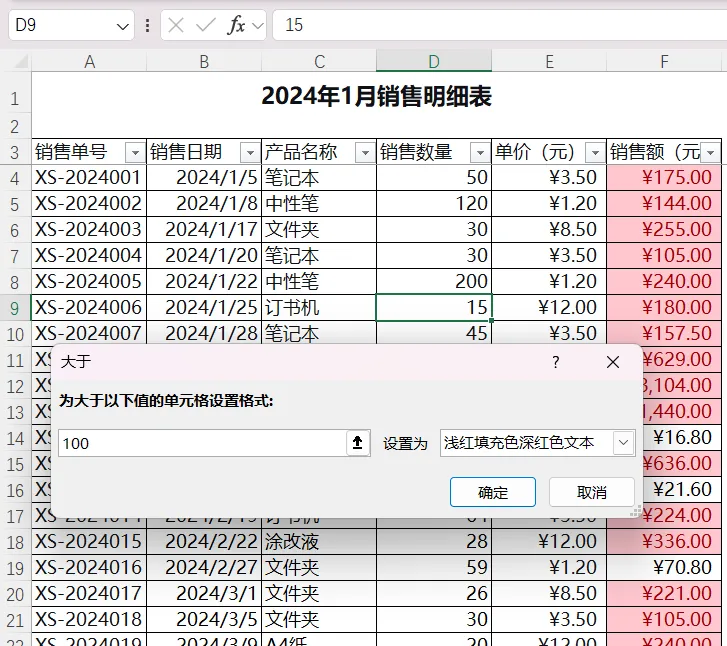Image resolution: width=727 pixels, height=646 pixels.
Task: Select column F header
Action: (x=664, y=62)
